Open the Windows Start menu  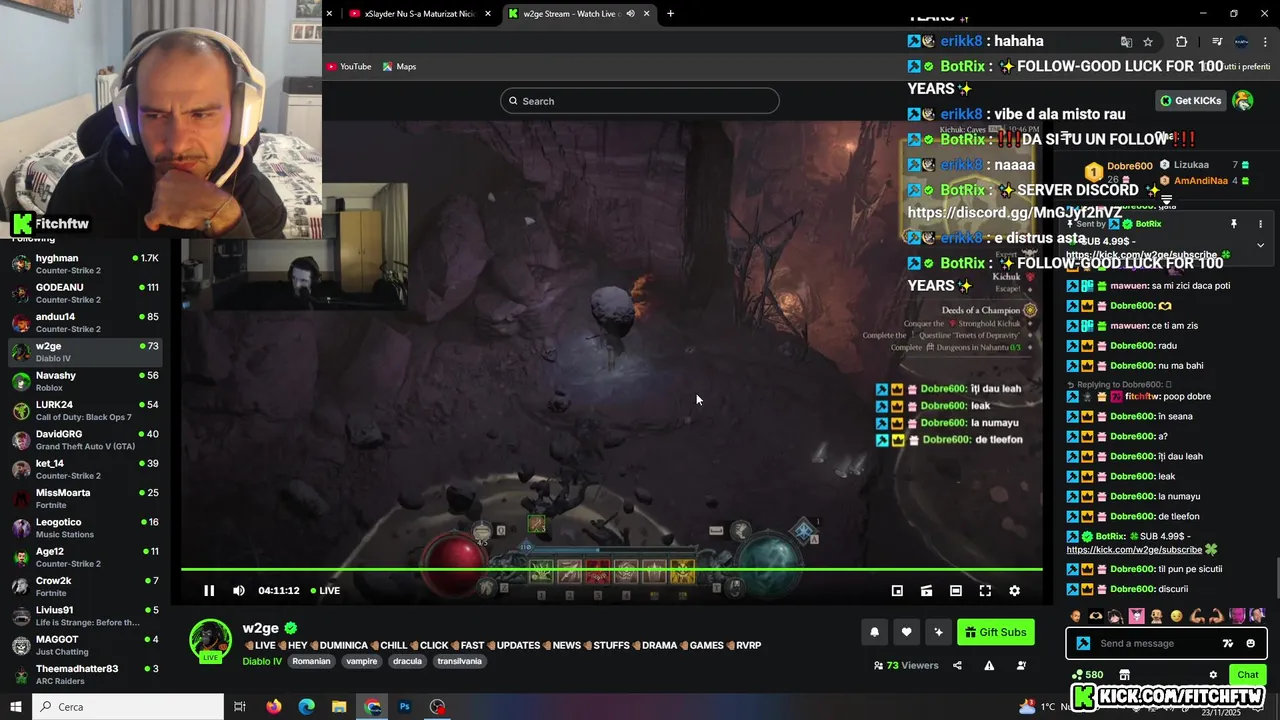coord(15,706)
